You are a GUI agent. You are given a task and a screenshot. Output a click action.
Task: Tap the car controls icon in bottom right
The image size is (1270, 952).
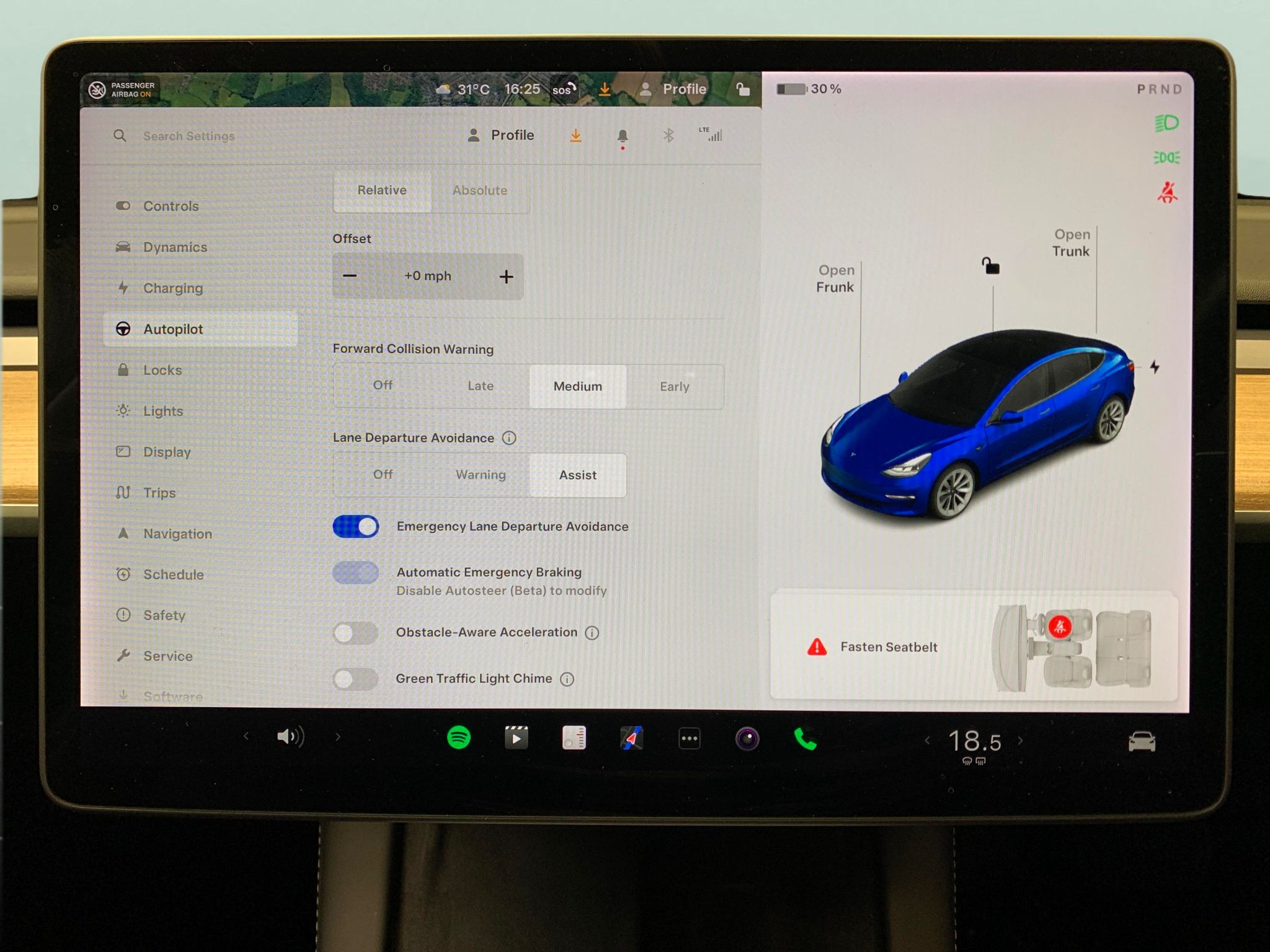point(1142,741)
